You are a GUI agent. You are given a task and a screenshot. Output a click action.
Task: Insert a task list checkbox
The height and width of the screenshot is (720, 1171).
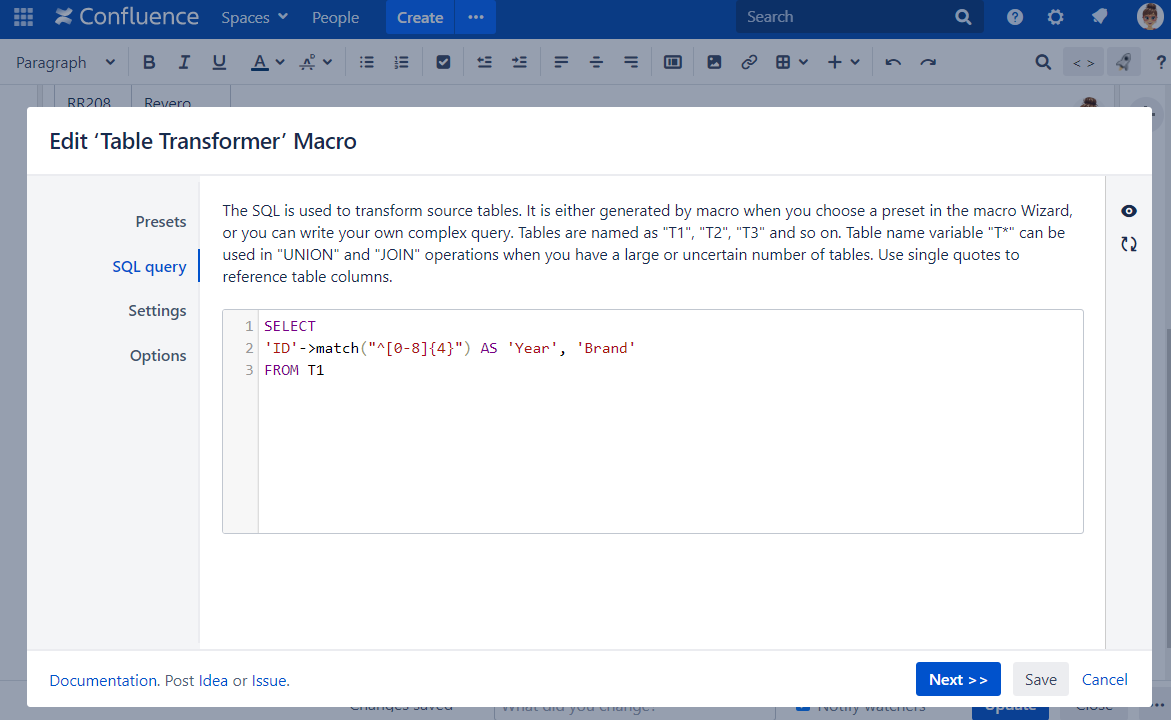click(x=443, y=62)
